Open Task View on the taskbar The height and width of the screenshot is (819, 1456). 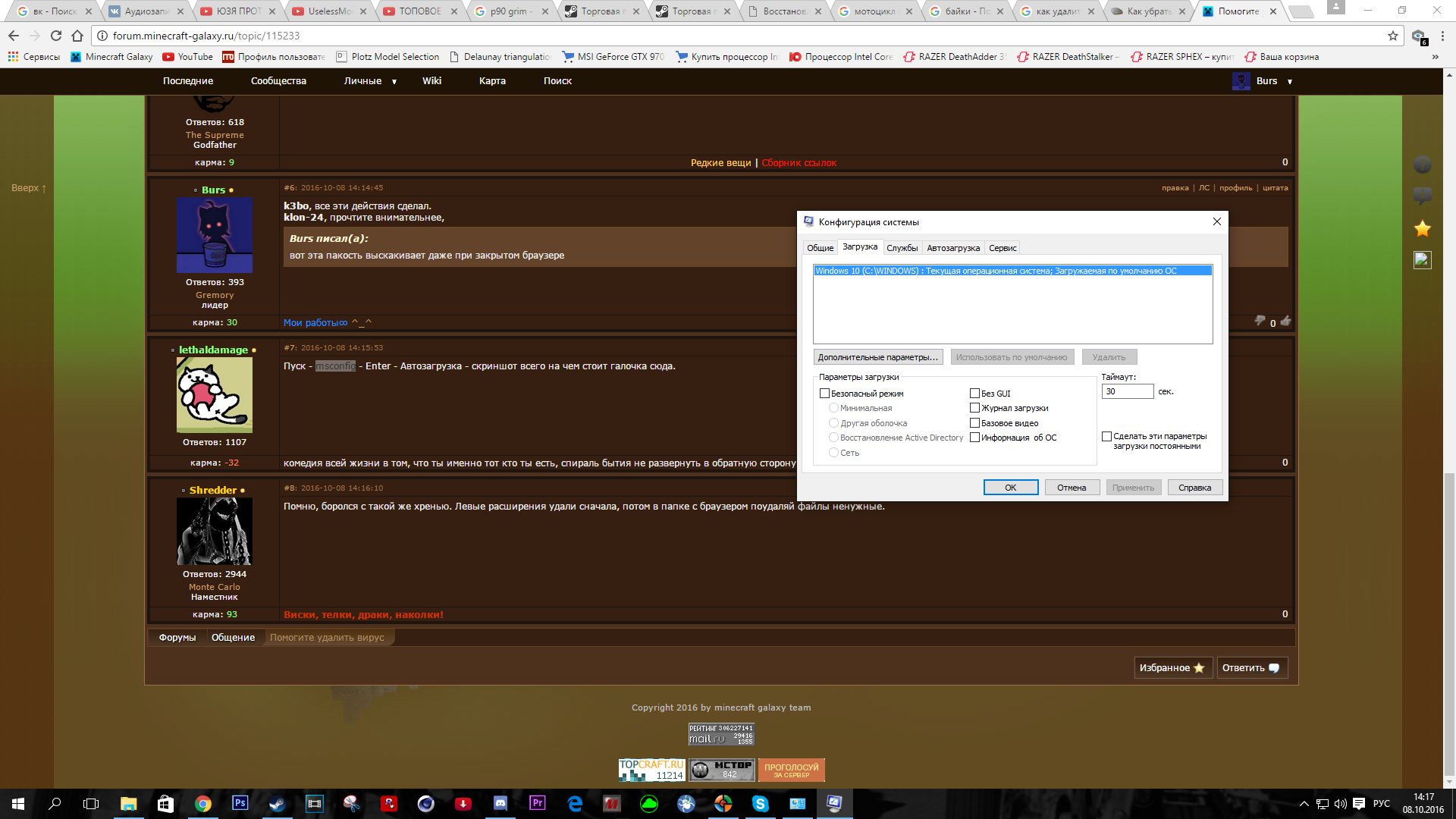point(91,804)
